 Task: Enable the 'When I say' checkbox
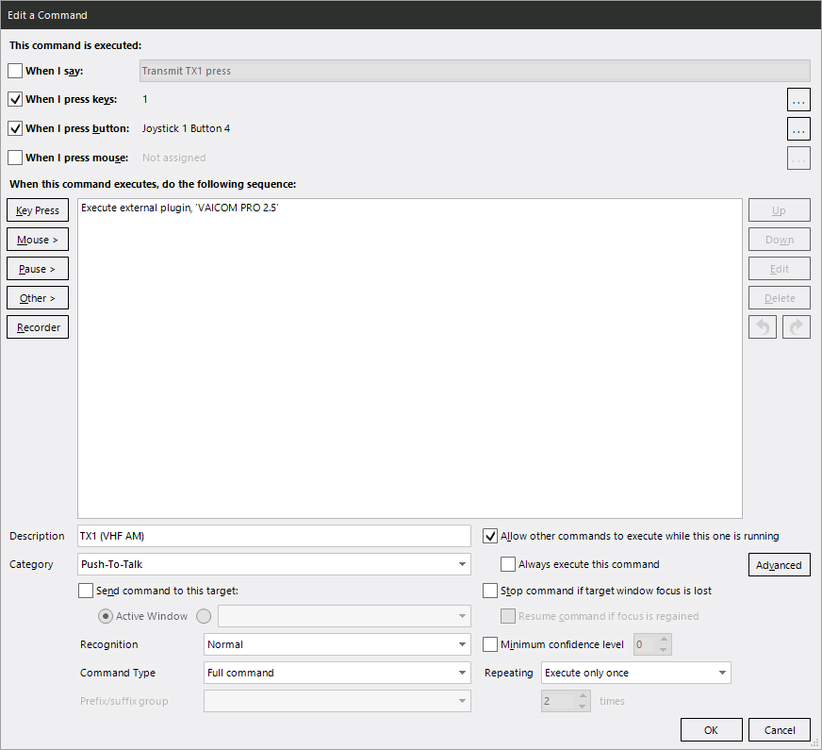point(15,71)
